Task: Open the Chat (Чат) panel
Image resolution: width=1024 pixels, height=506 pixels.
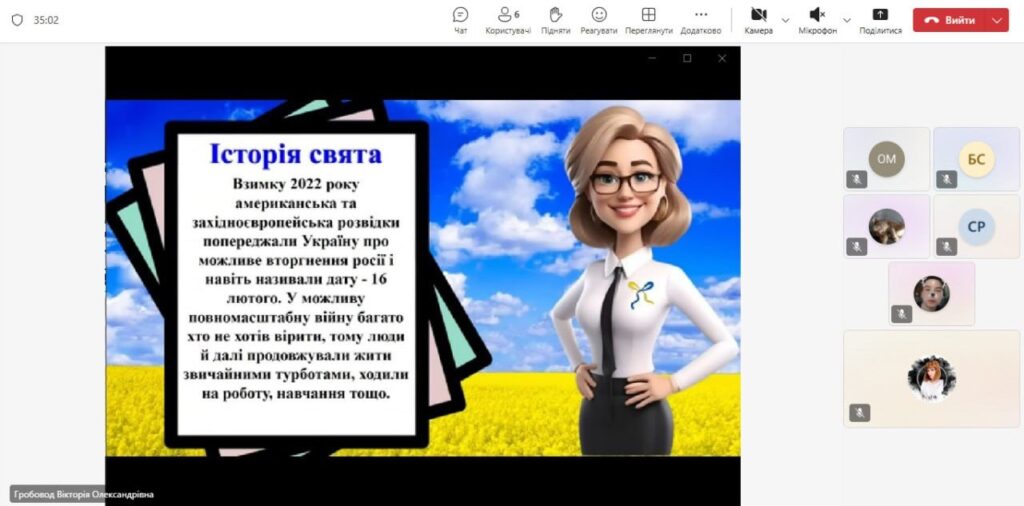Action: coord(460,19)
